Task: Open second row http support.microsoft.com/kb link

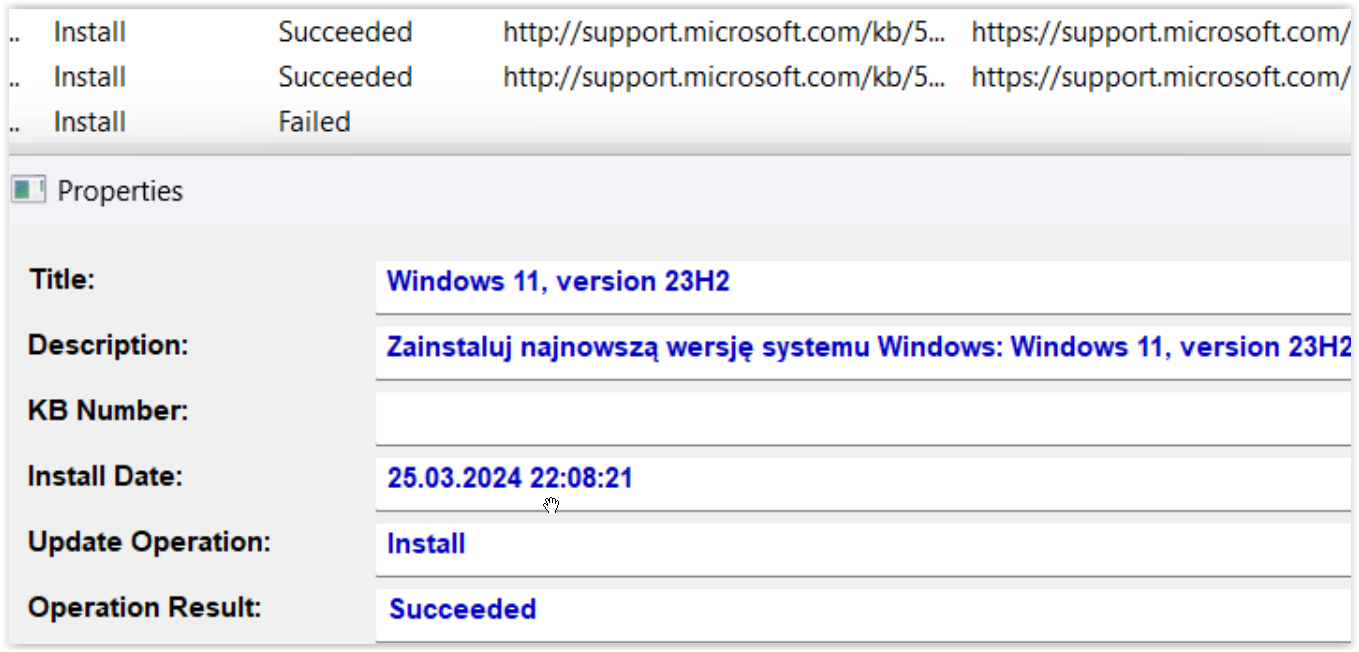Action: click(724, 77)
